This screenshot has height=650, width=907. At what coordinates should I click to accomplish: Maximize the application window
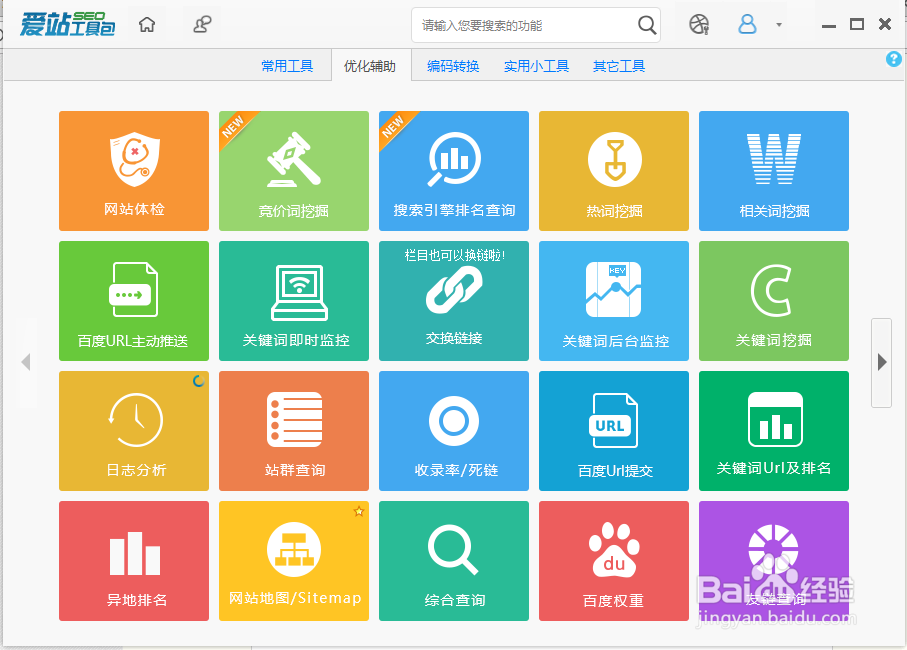point(857,24)
